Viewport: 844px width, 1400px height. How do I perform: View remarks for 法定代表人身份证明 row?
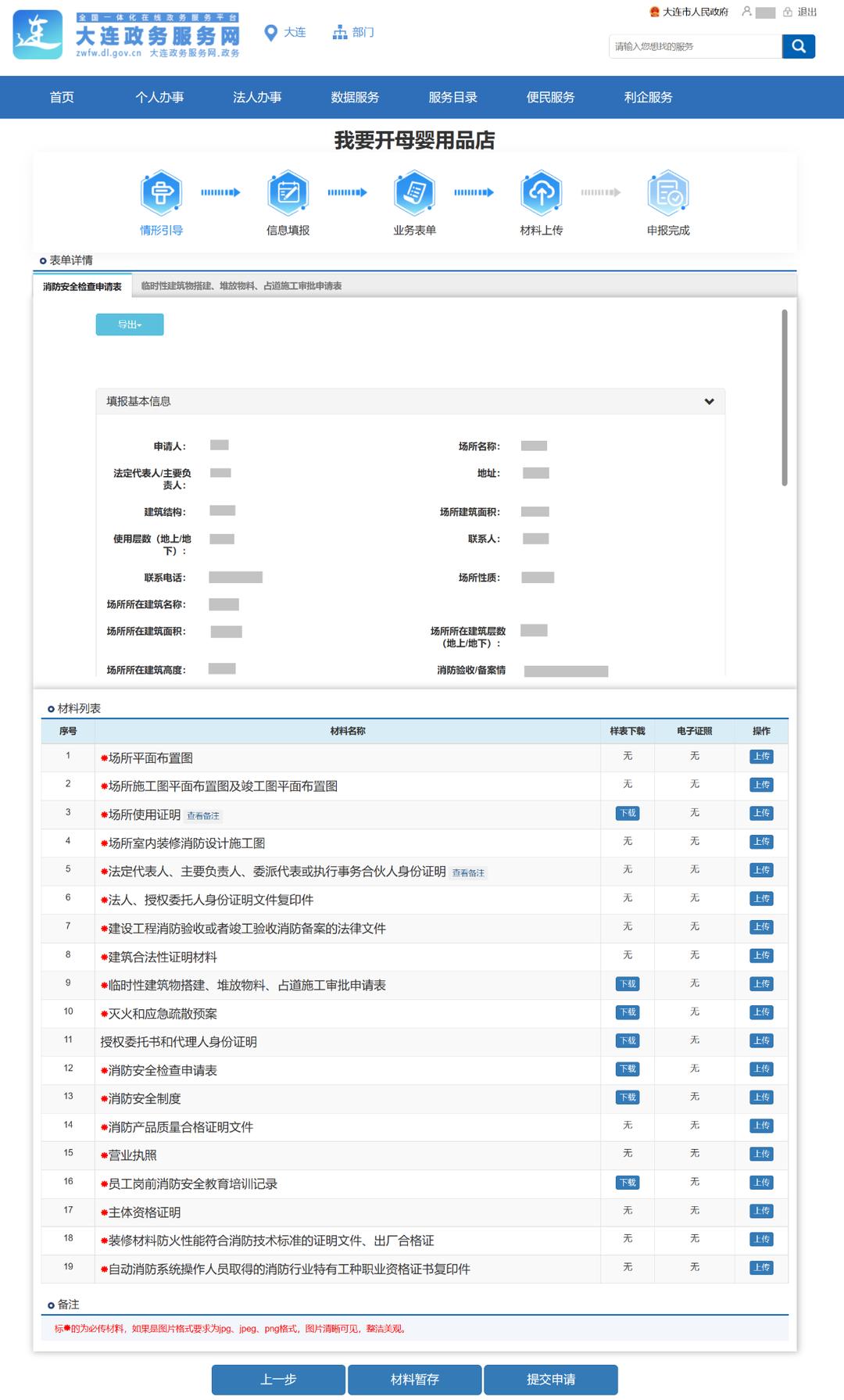point(468,873)
